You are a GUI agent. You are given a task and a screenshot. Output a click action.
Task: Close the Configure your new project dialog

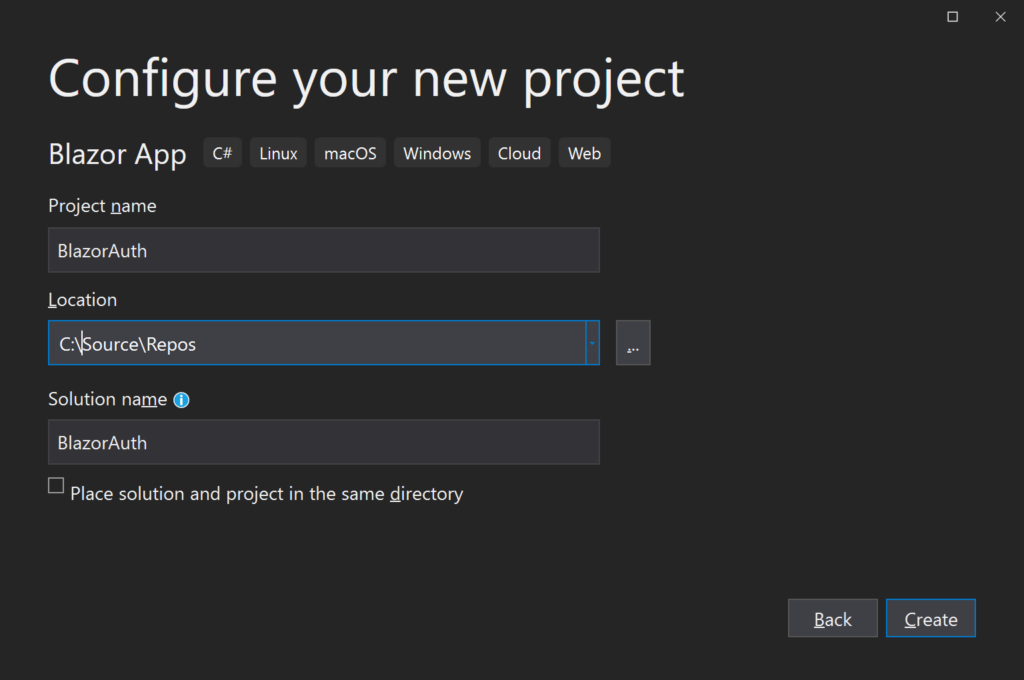(x=1000, y=16)
